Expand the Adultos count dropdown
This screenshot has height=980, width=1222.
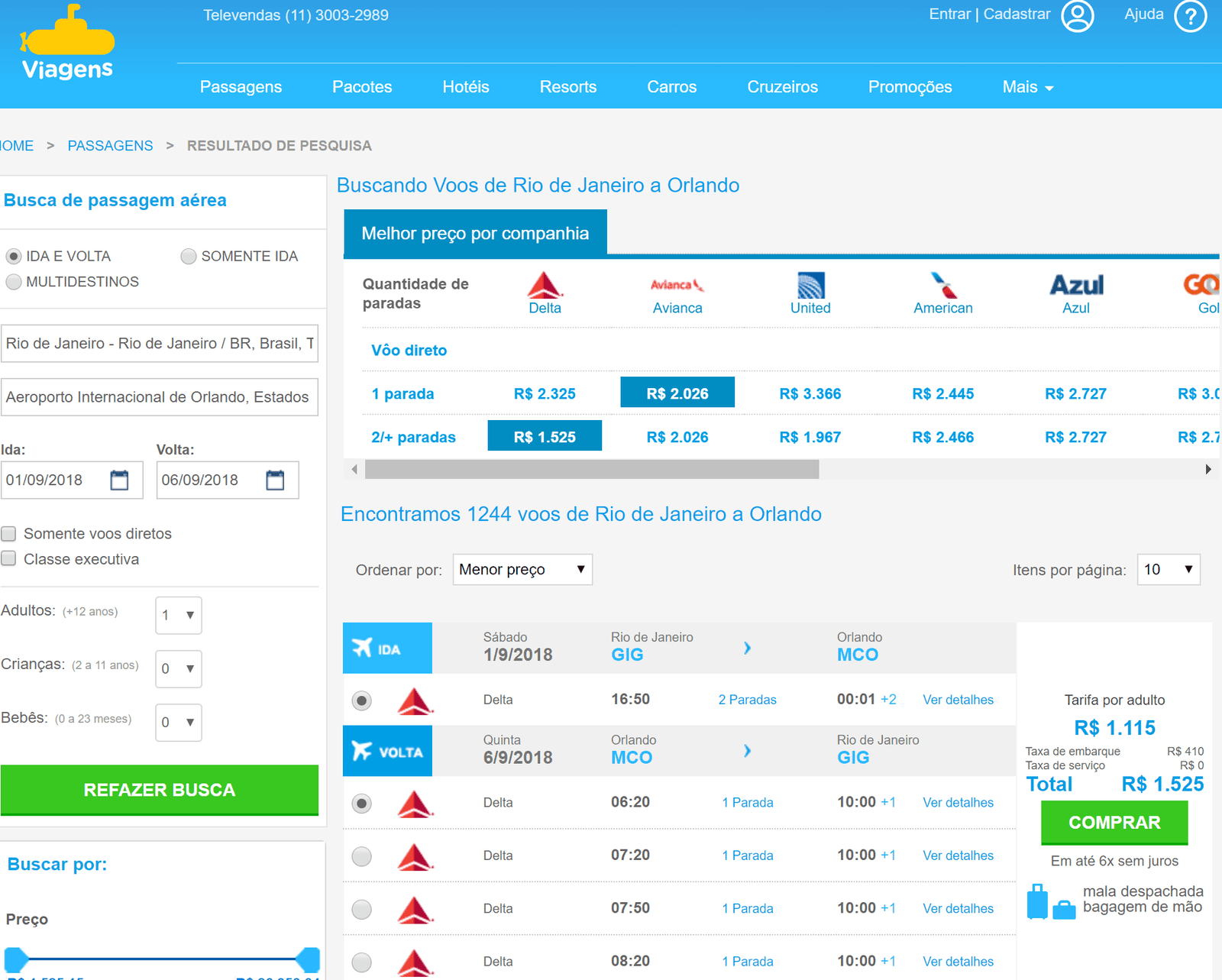178,616
